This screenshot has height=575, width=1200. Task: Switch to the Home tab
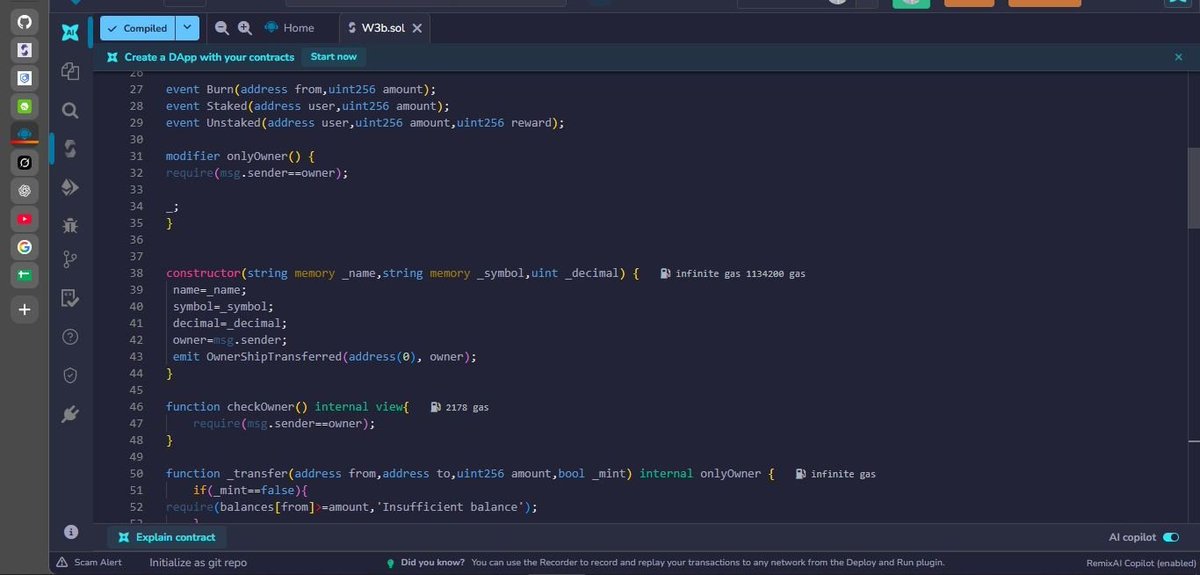[x=290, y=28]
